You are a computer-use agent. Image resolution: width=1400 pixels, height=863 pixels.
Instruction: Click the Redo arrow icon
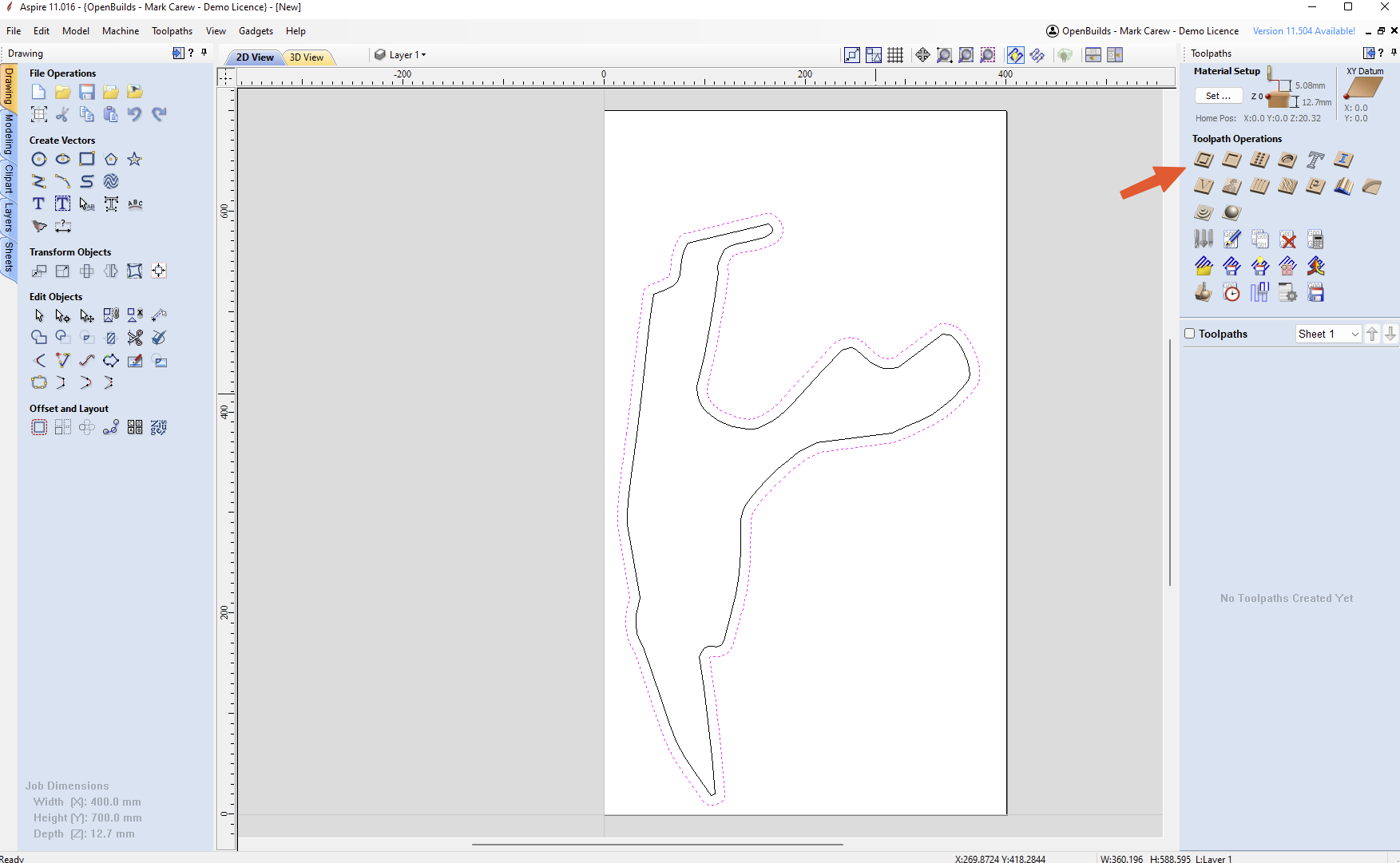(x=159, y=114)
